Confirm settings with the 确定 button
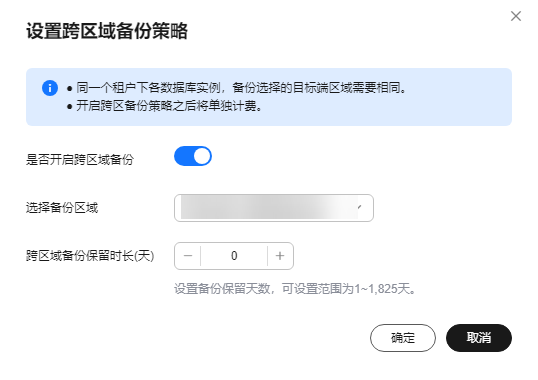538x380 pixels. tap(403, 338)
